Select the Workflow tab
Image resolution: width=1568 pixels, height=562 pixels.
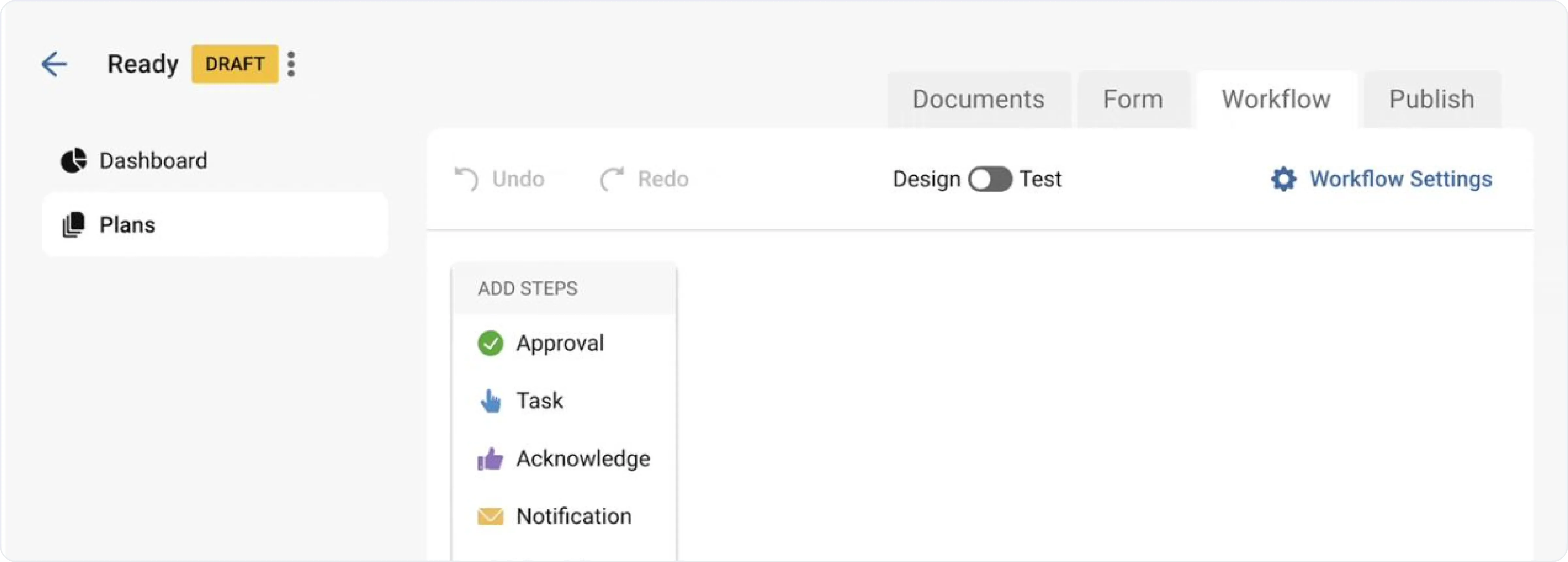click(x=1276, y=99)
